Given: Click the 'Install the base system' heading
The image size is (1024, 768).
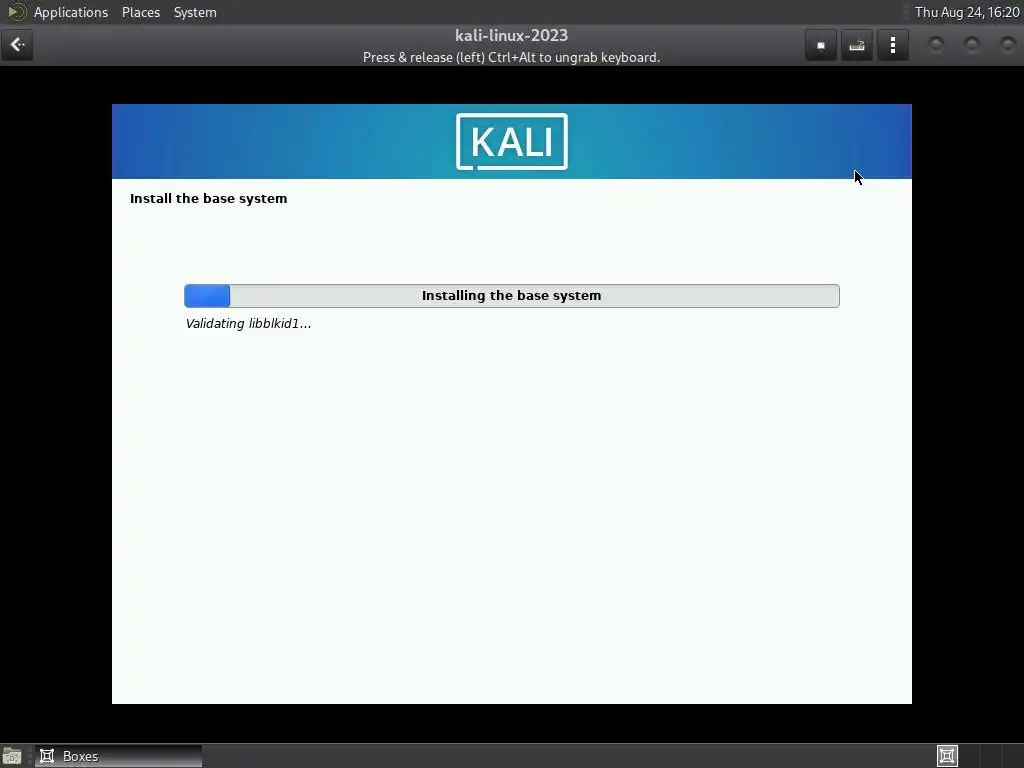Looking at the screenshot, I should [x=208, y=199].
